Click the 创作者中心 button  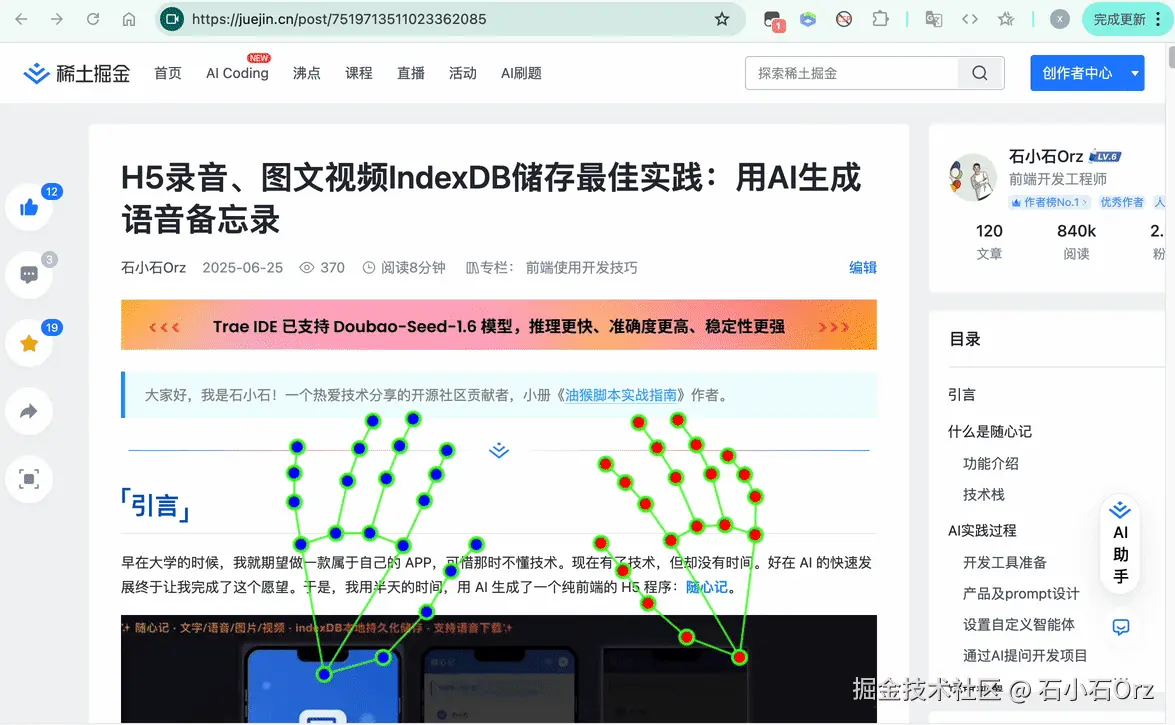pos(1078,73)
